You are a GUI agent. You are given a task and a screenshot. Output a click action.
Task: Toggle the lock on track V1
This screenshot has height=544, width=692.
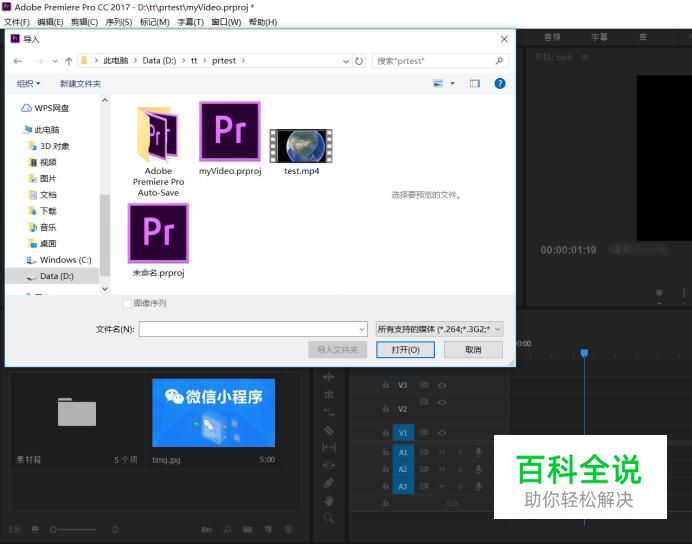tap(385, 433)
